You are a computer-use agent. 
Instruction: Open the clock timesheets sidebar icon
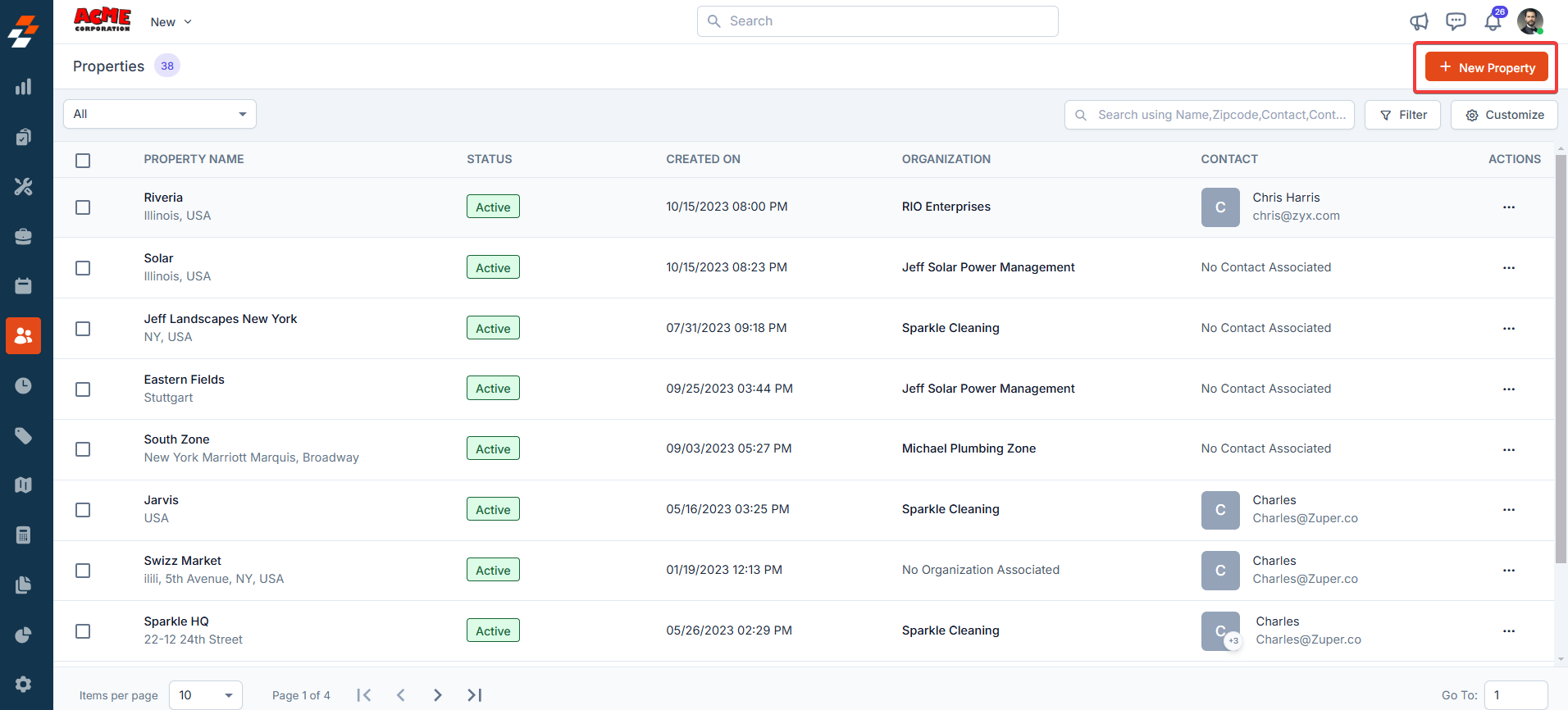point(23,385)
